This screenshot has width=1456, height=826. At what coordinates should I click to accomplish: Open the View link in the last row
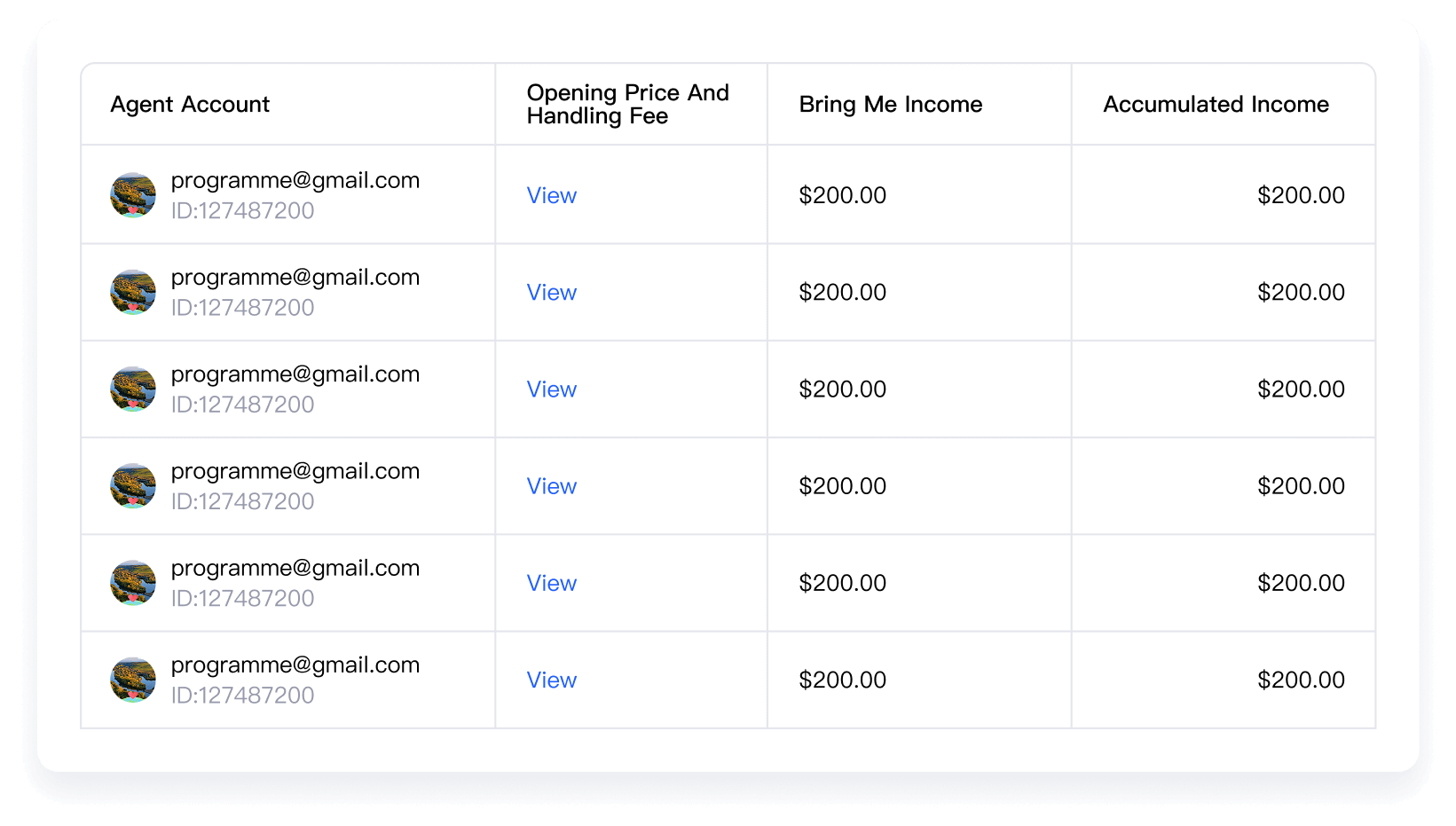click(552, 680)
